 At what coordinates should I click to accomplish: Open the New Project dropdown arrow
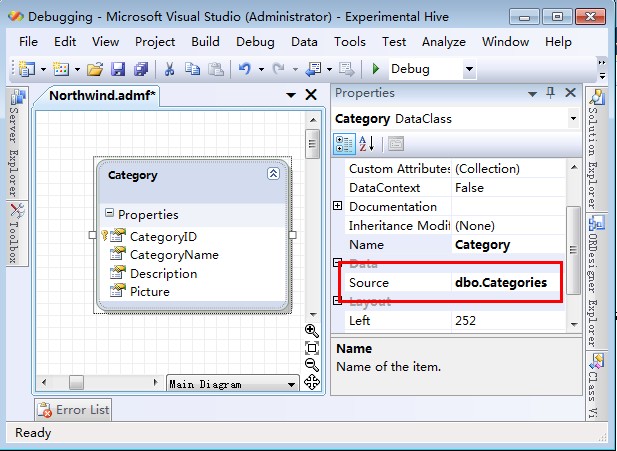click(43, 70)
